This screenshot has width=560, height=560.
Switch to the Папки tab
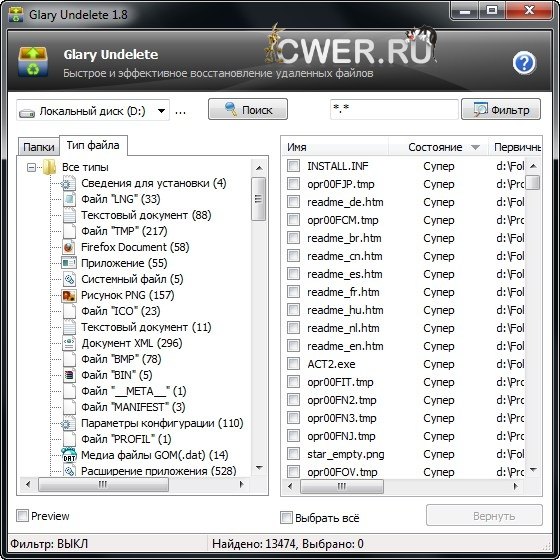39,147
